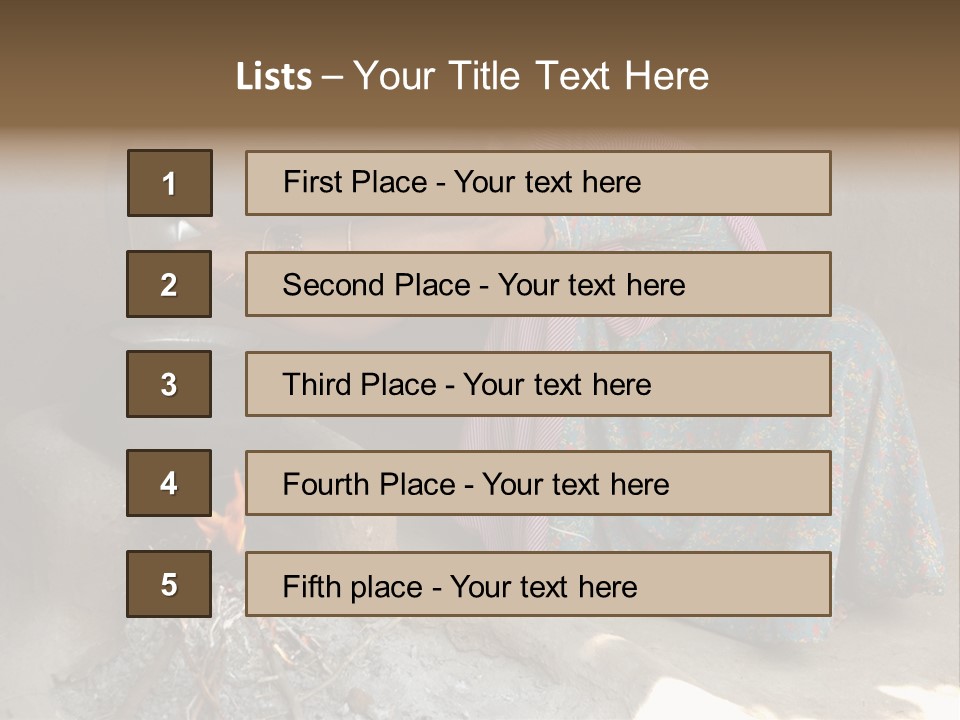Select 'Your Title Text Here' title text
The image size is (960, 720).
(531, 77)
